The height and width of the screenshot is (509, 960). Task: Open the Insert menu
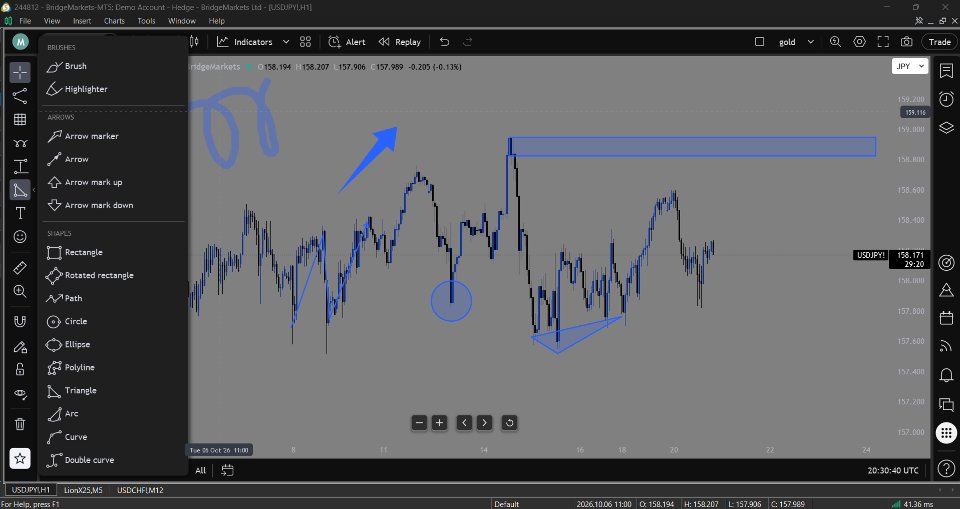(x=82, y=21)
